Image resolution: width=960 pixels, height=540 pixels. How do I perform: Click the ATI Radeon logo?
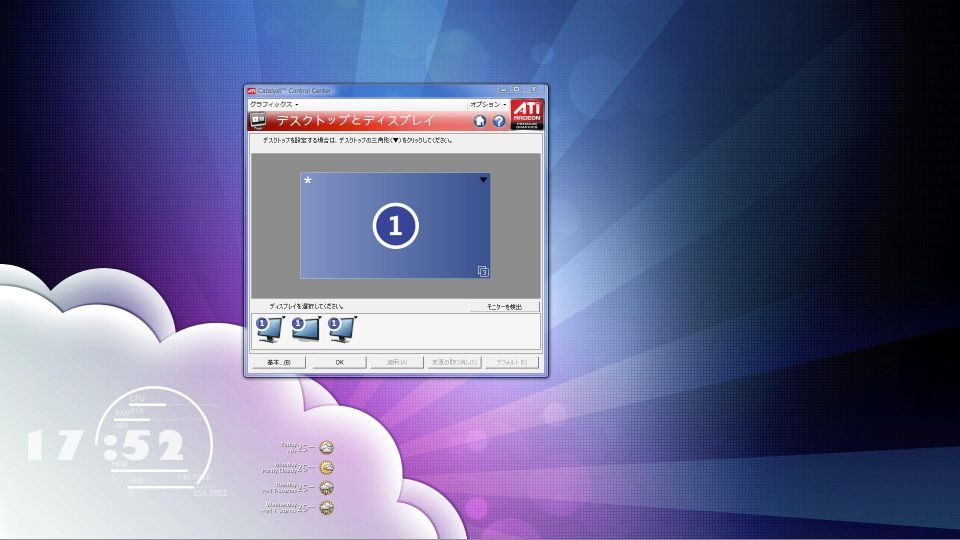pyautogui.click(x=527, y=115)
